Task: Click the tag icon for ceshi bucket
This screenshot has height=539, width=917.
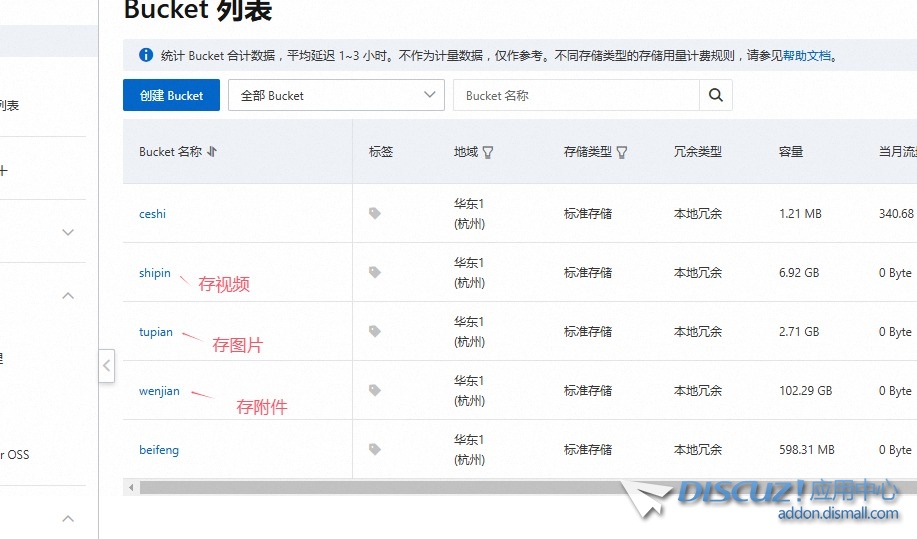Action: point(375,213)
